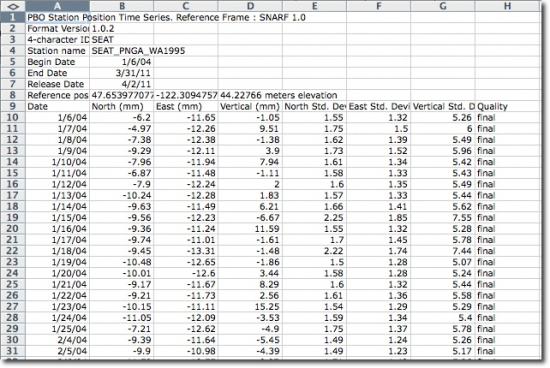This screenshot has height=368, width=550.
Task: Click the 'Begin Date' label cell
Action: [58, 62]
